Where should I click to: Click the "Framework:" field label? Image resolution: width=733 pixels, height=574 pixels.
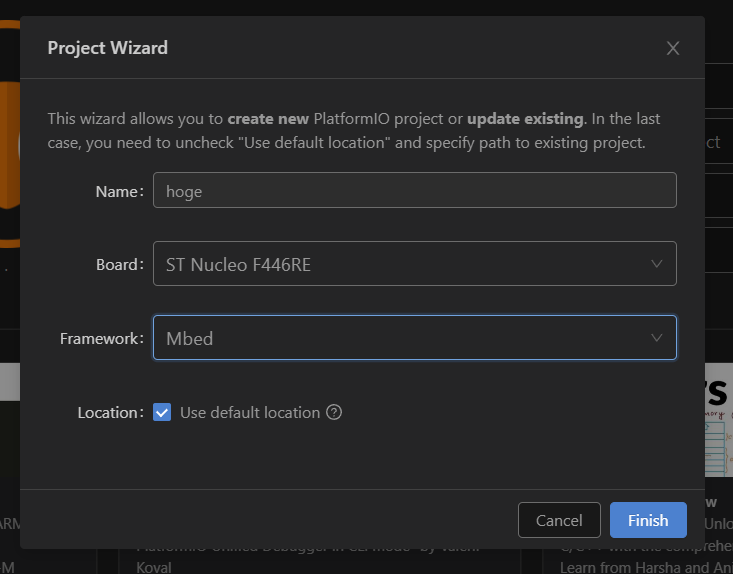tap(101, 338)
